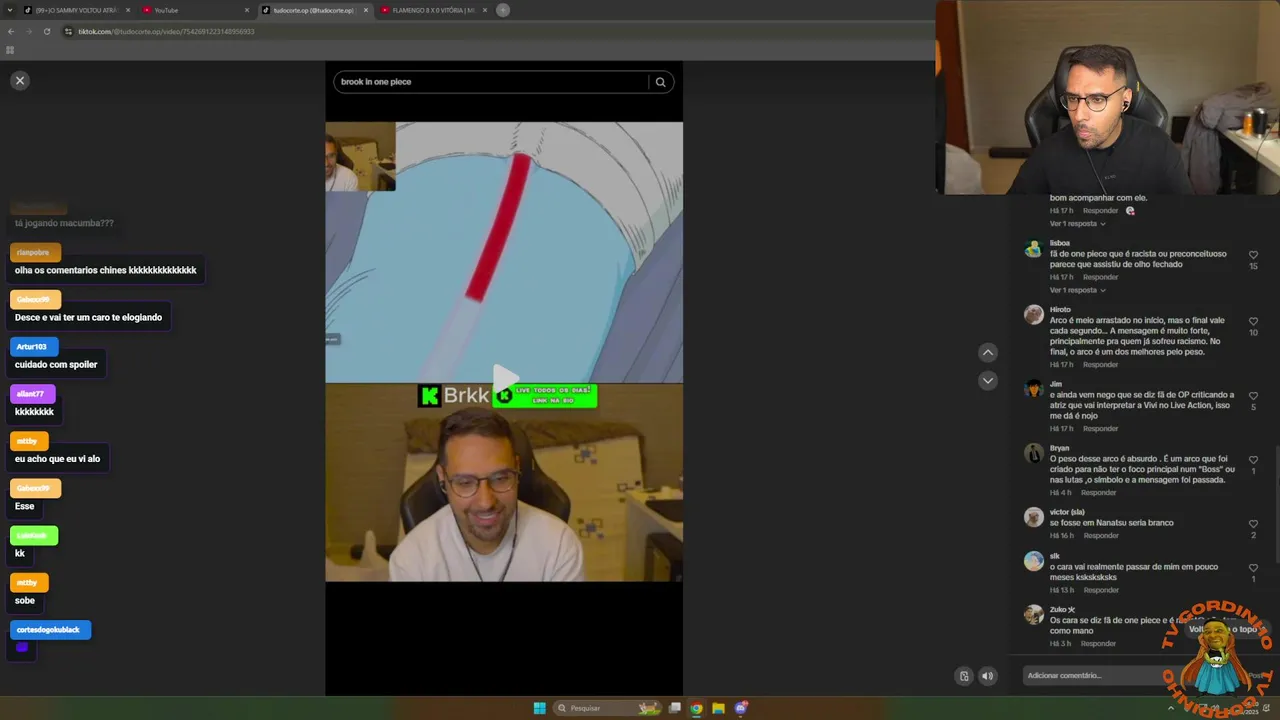Image resolution: width=1280 pixels, height=720 pixels.
Task: Like victor (sla)'s comment
Action: pyautogui.click(x=1253, y=524)
